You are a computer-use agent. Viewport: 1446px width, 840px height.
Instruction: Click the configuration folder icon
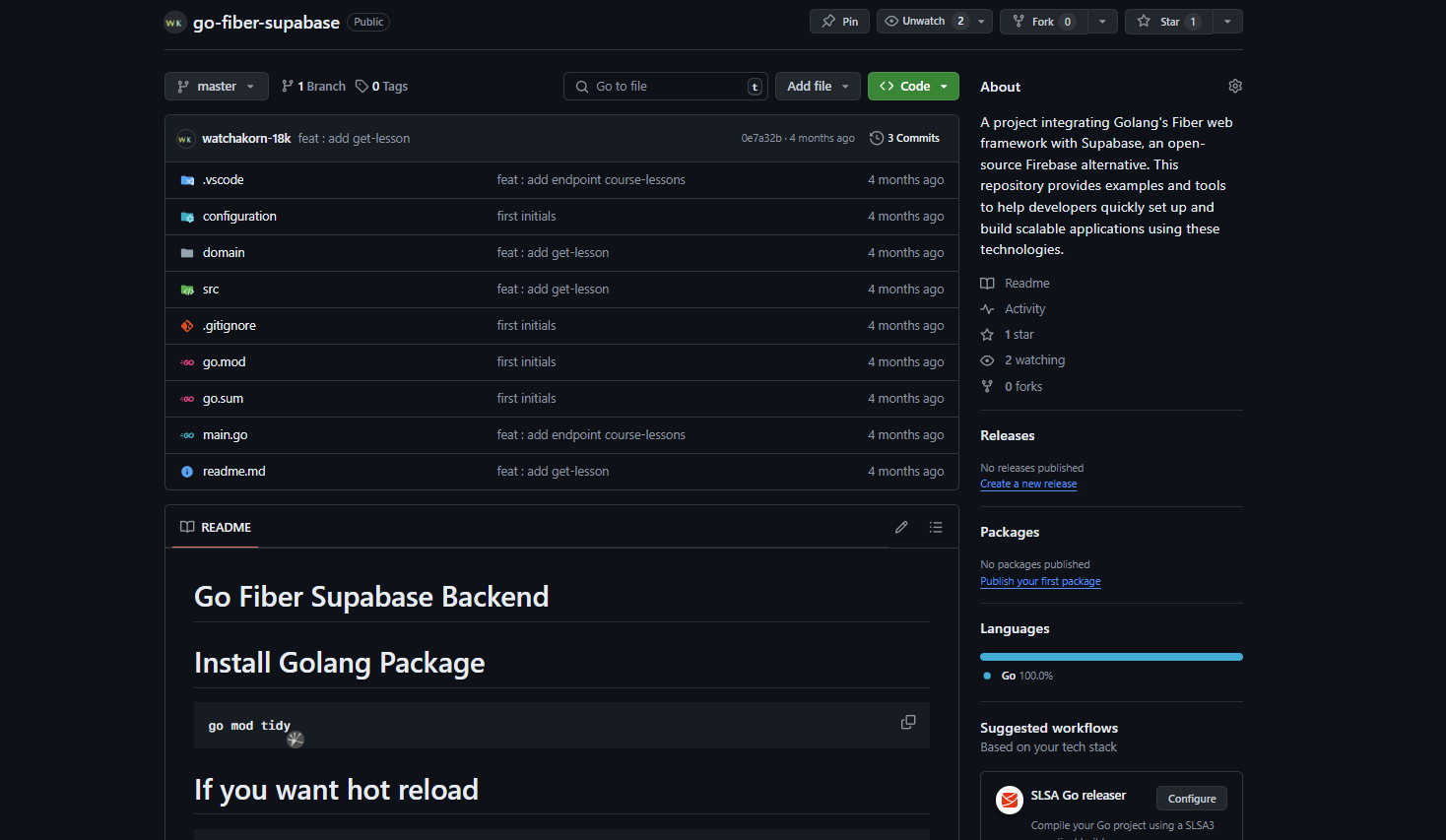pyautogui.click(x=187, y=217)
